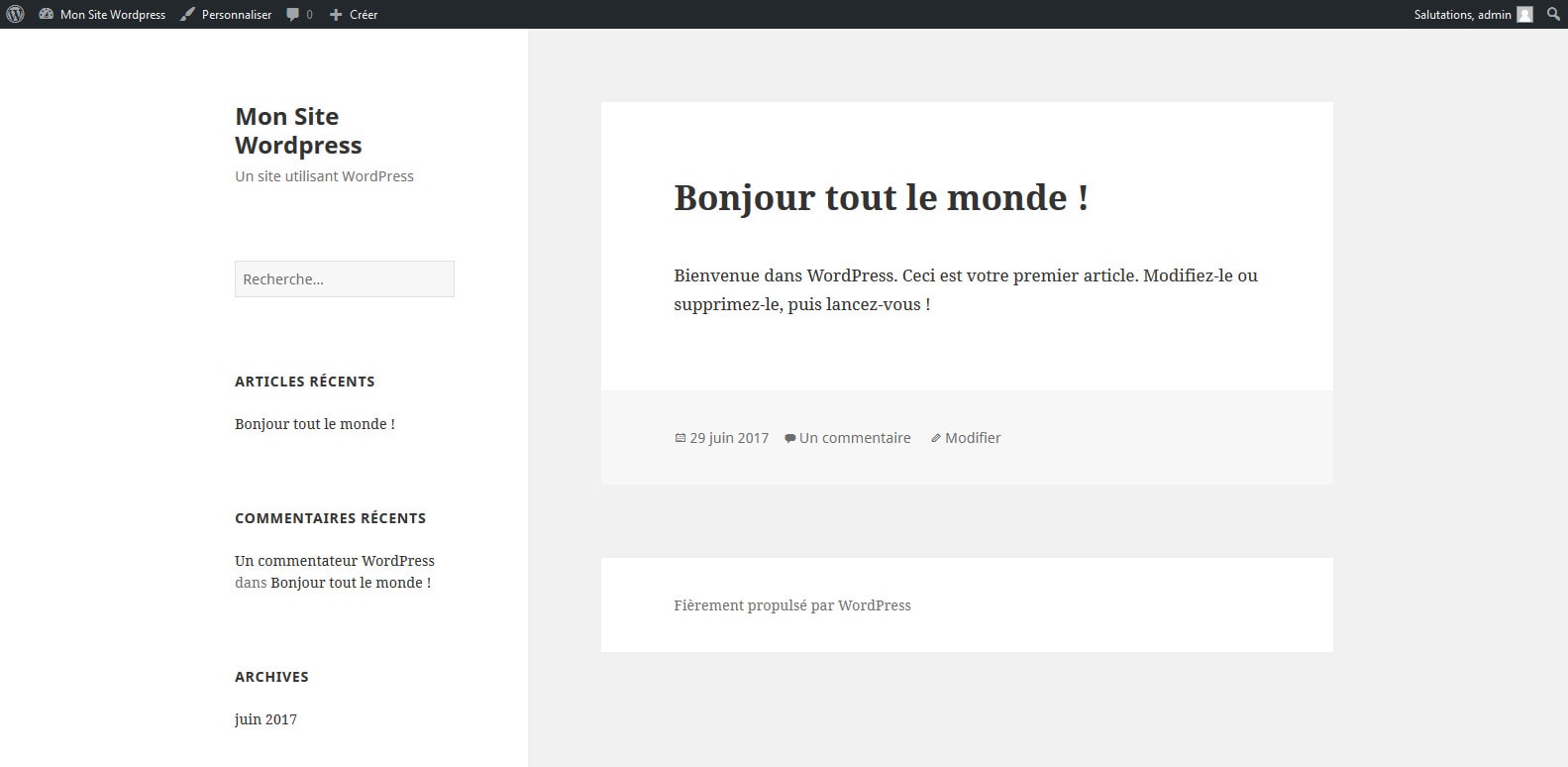The width and height of the screenshot is (1568, 767).
Task: Open the juin 2017 archive link
Action: (265, 719)
